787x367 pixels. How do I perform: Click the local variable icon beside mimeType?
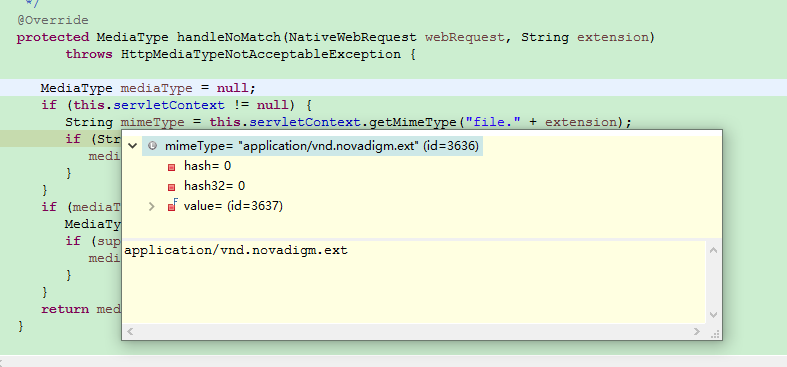coord(153,146)
